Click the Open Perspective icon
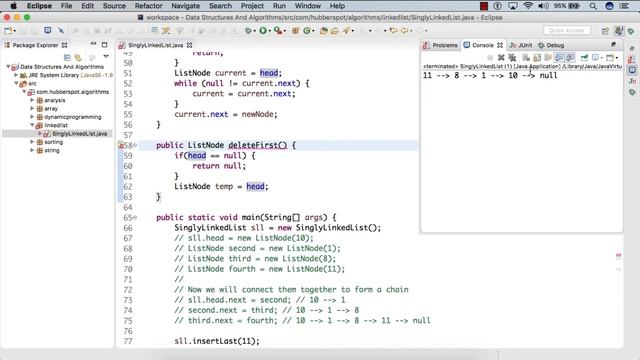Viewport: 640px width, 360px height. tap(605, 31)
